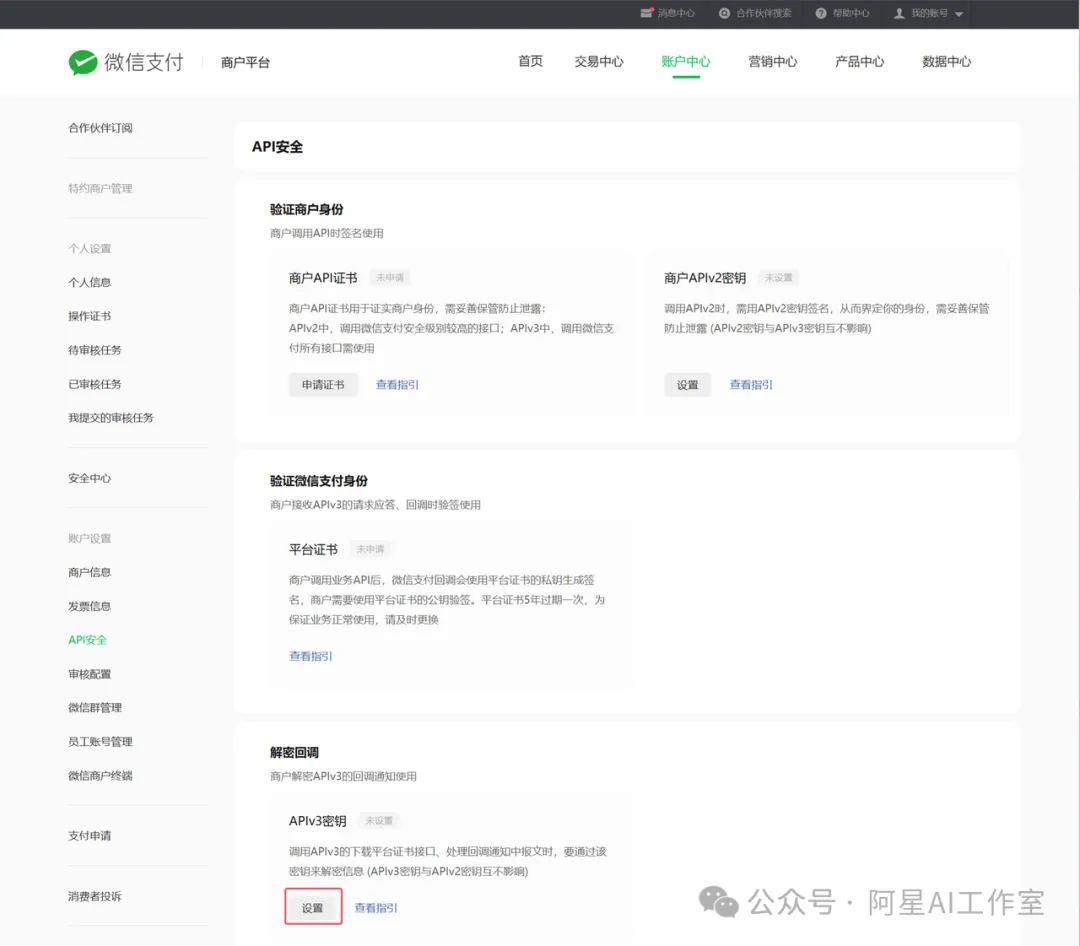1080x946 pixels.
Task: Go to 首页 in main navigation
Action: tap(530, 61)
